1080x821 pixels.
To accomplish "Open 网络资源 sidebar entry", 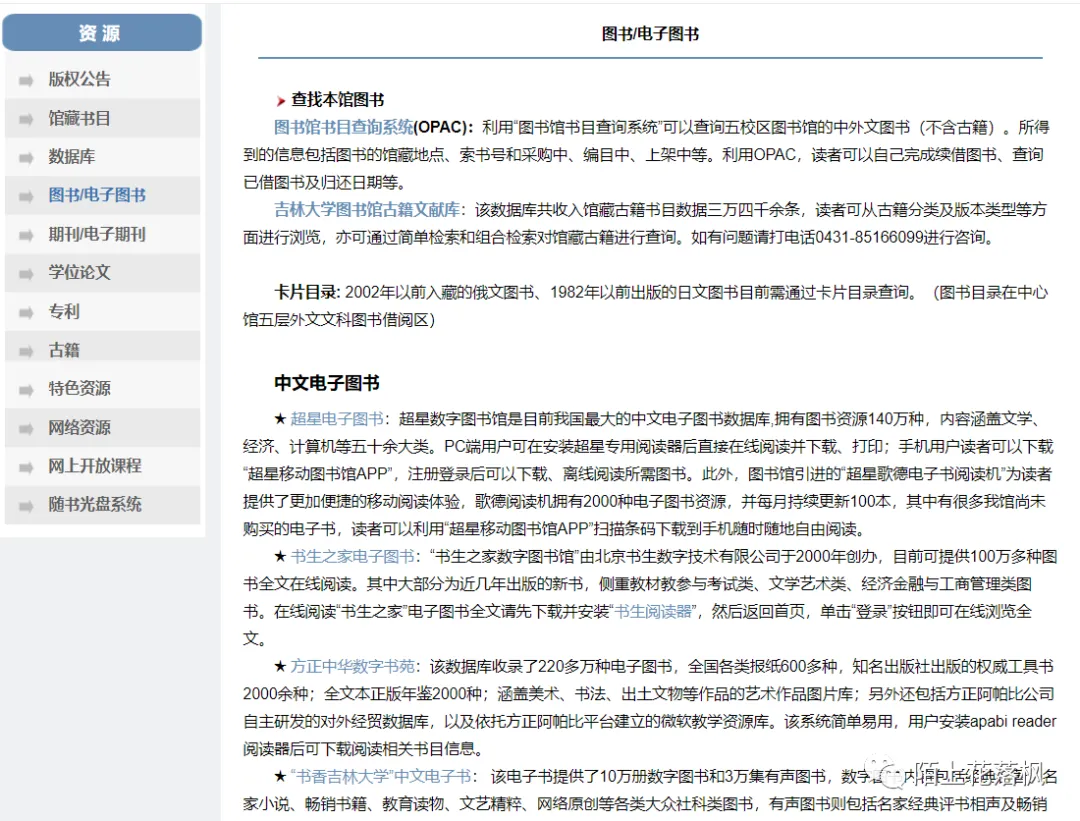I will (x=79, y=428).
